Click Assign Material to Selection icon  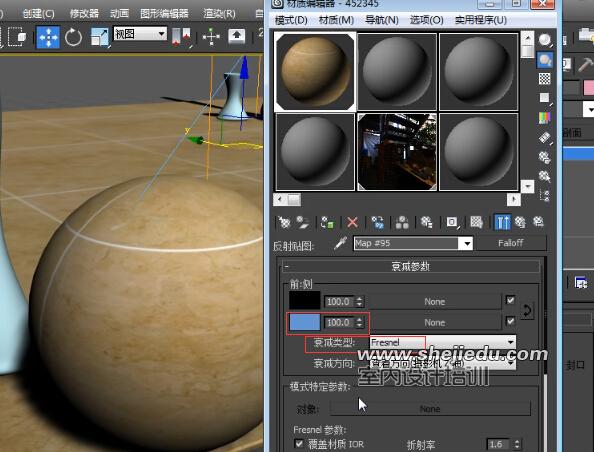click(328, 222)
